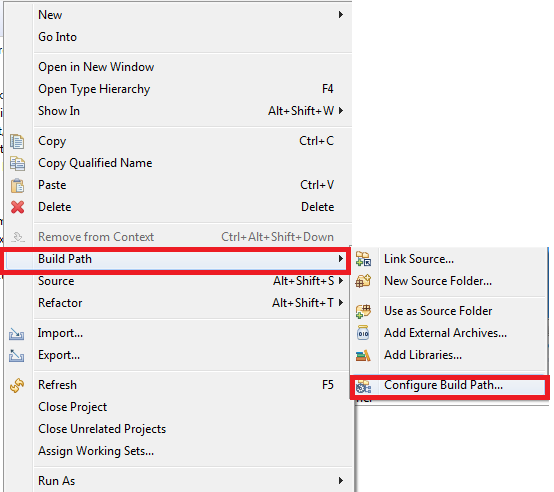Click the Link Source icon
Image resolution: width=554 pixels, height=492 pixels.
pos(363,259)
